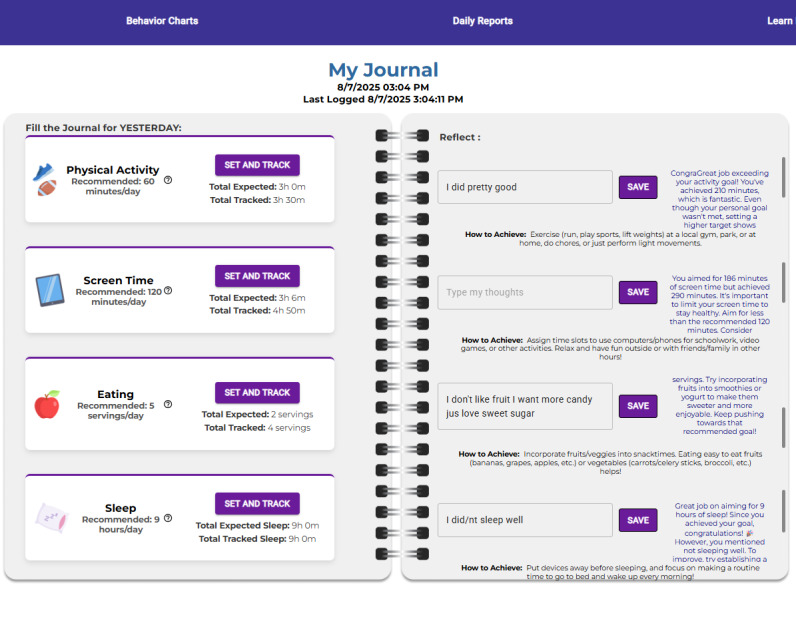Open help icon next to Physical Activity recommendation

(x=168, y=180)
